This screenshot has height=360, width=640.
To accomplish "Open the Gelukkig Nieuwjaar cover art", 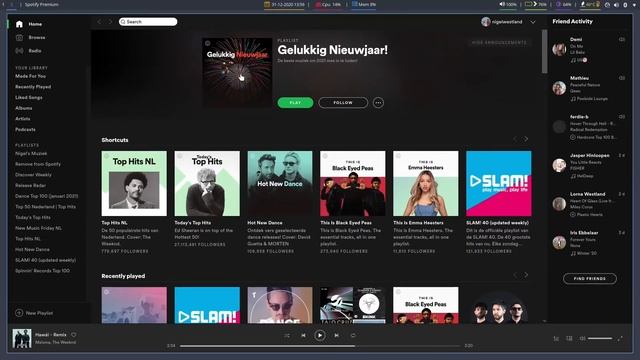I will pyautogui.click(x=237, y=73).
